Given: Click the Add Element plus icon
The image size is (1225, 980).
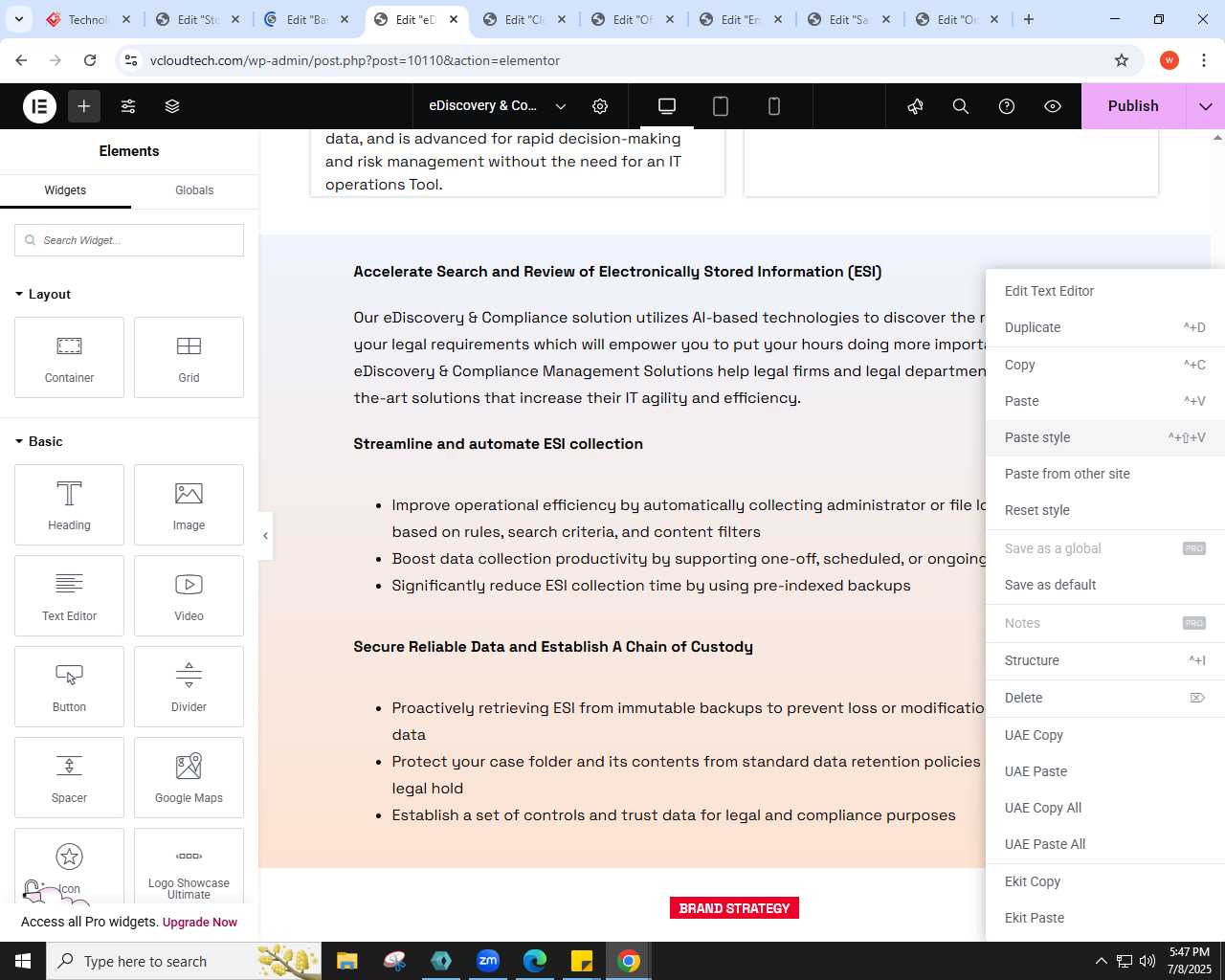Looking at the screenshot, I should [84, 106].
